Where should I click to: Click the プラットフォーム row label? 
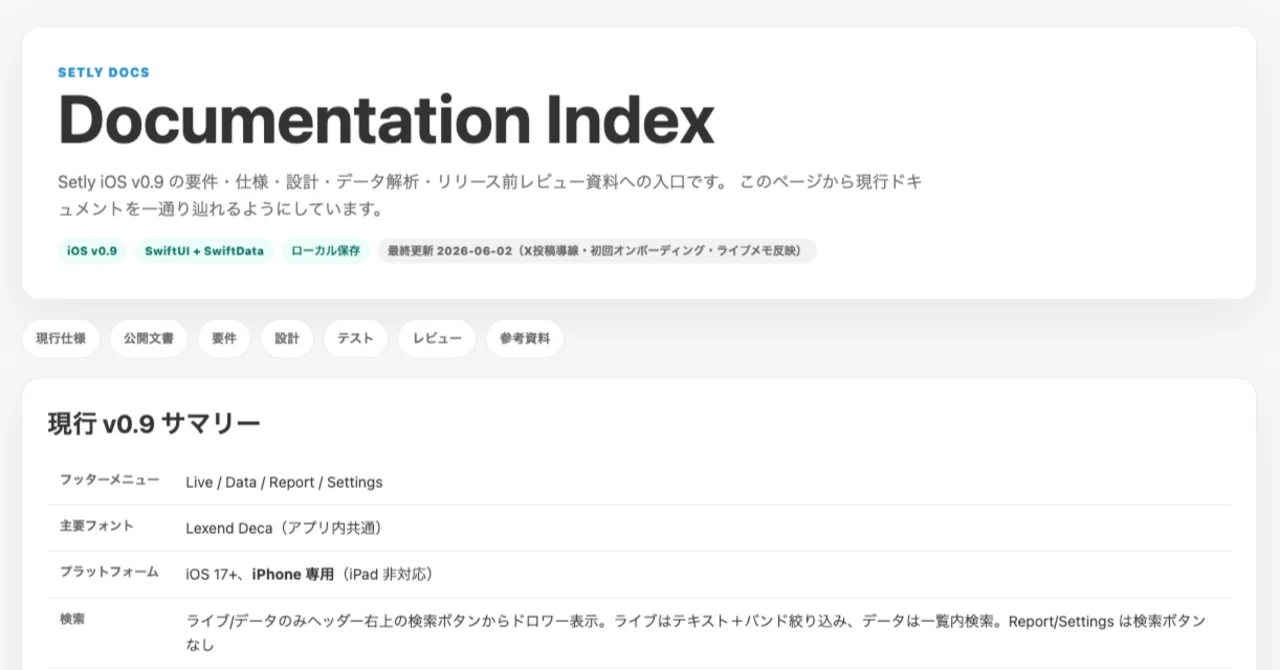click(109, 572)
